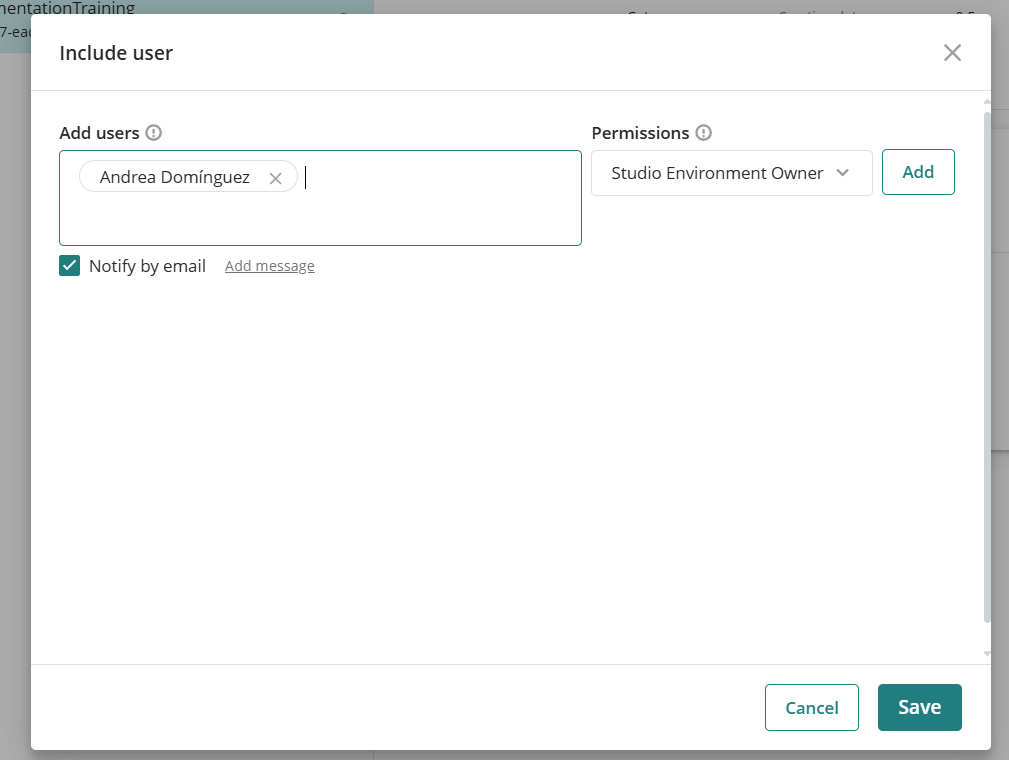The width and height of the screenshot is (1009, 760).
Task: Click the Add users field label
Action: pyautogui.click(x=99, y=133)
